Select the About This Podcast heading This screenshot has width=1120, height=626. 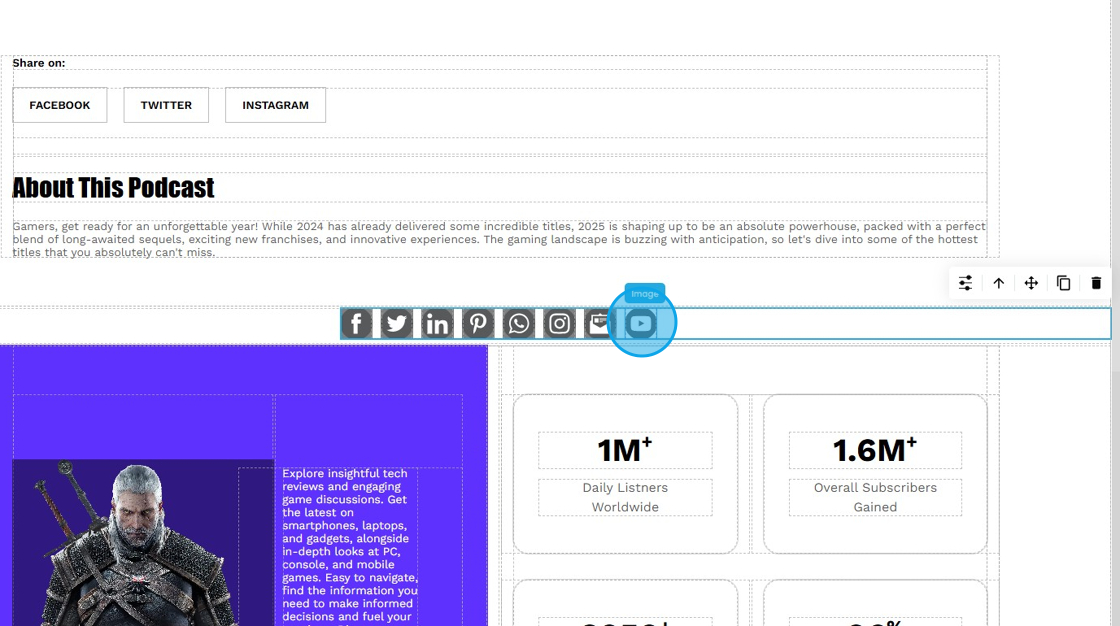click(x=114, y=188)
